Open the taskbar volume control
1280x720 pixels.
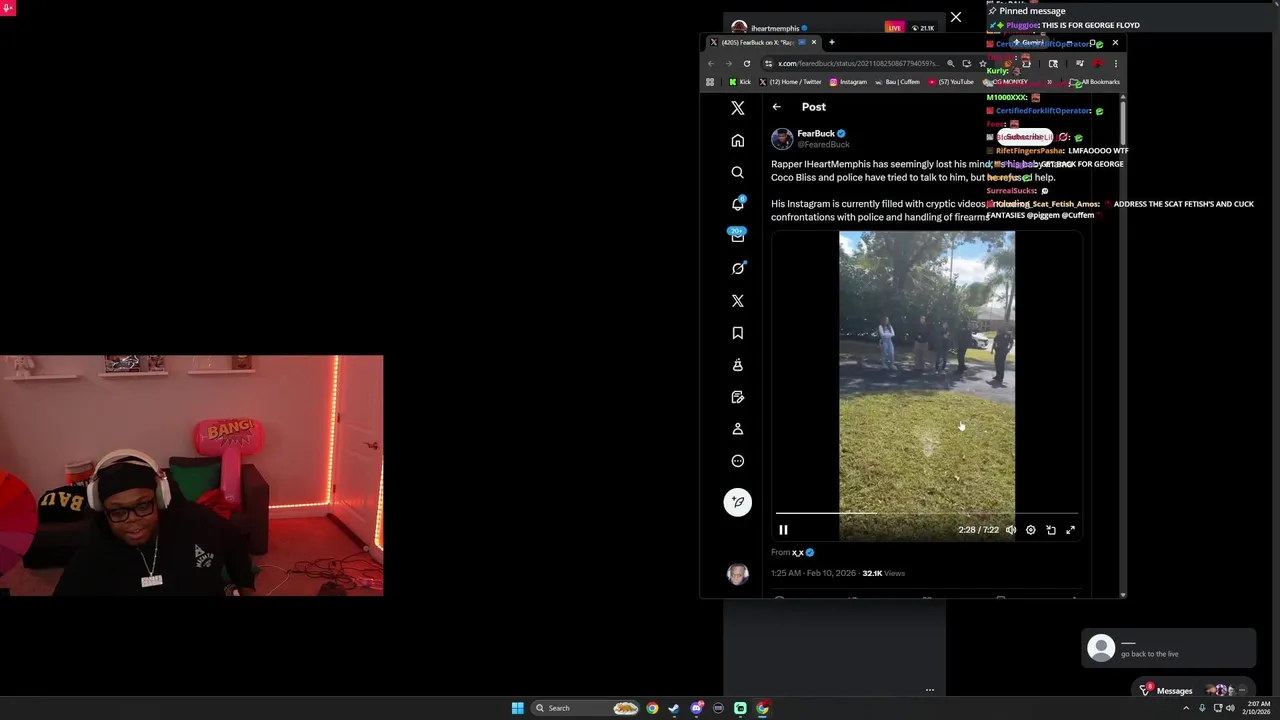[x=1230, y=708]
